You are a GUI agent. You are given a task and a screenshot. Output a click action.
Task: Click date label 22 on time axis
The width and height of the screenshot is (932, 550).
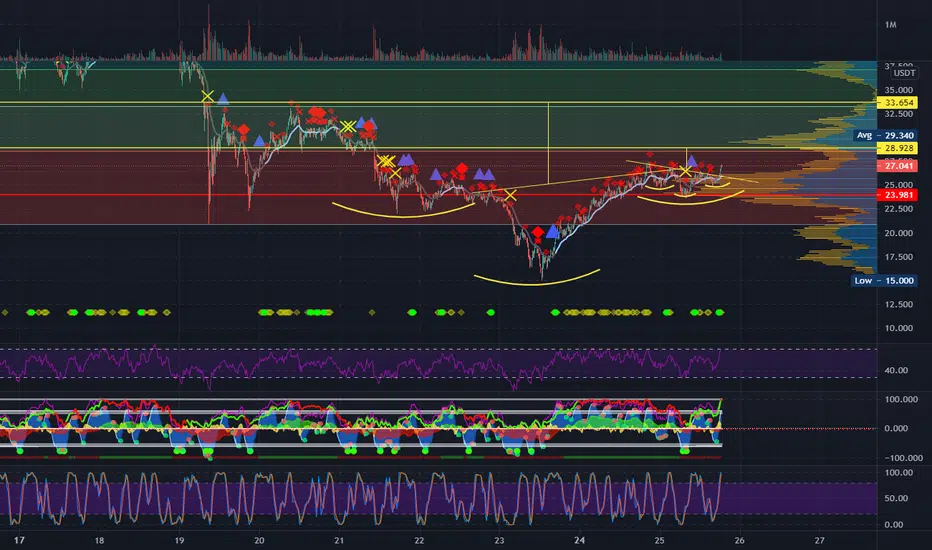point(419,540)
